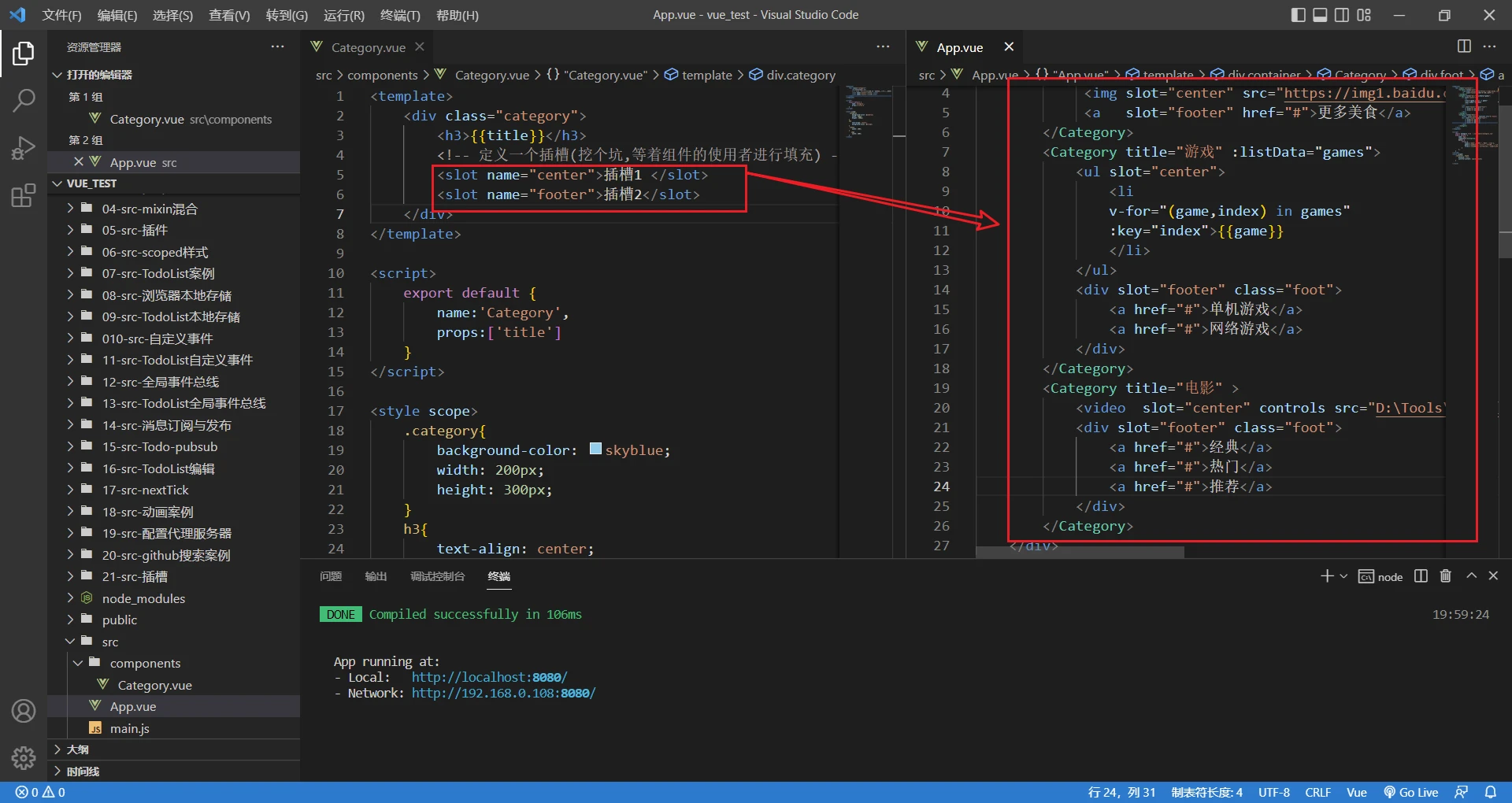Open the new terminal launch profile dropdown
Image resolution: width=1512 pixels, height=803 pixels.
1343,576
